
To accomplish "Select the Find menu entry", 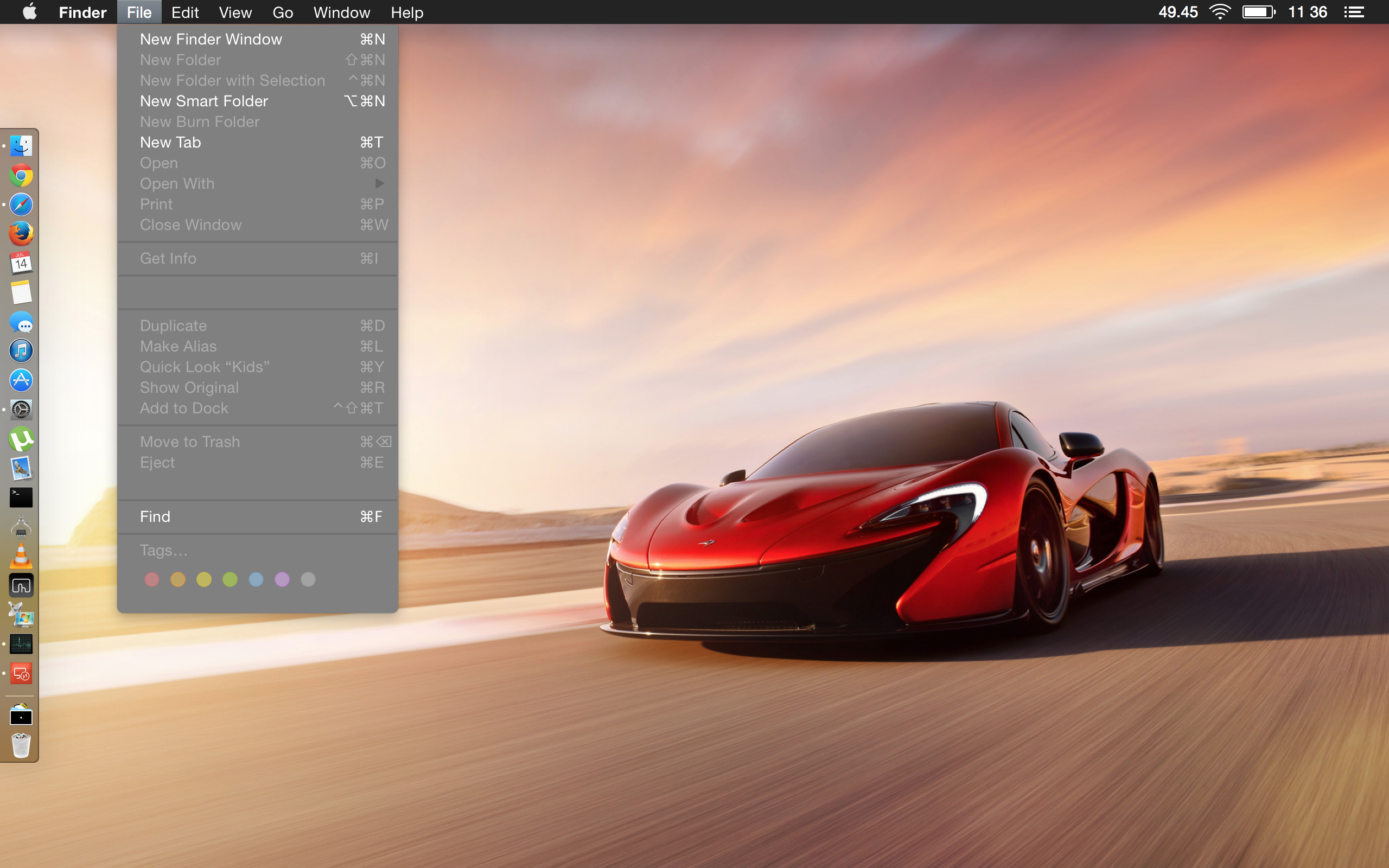I will coord(155,516).
